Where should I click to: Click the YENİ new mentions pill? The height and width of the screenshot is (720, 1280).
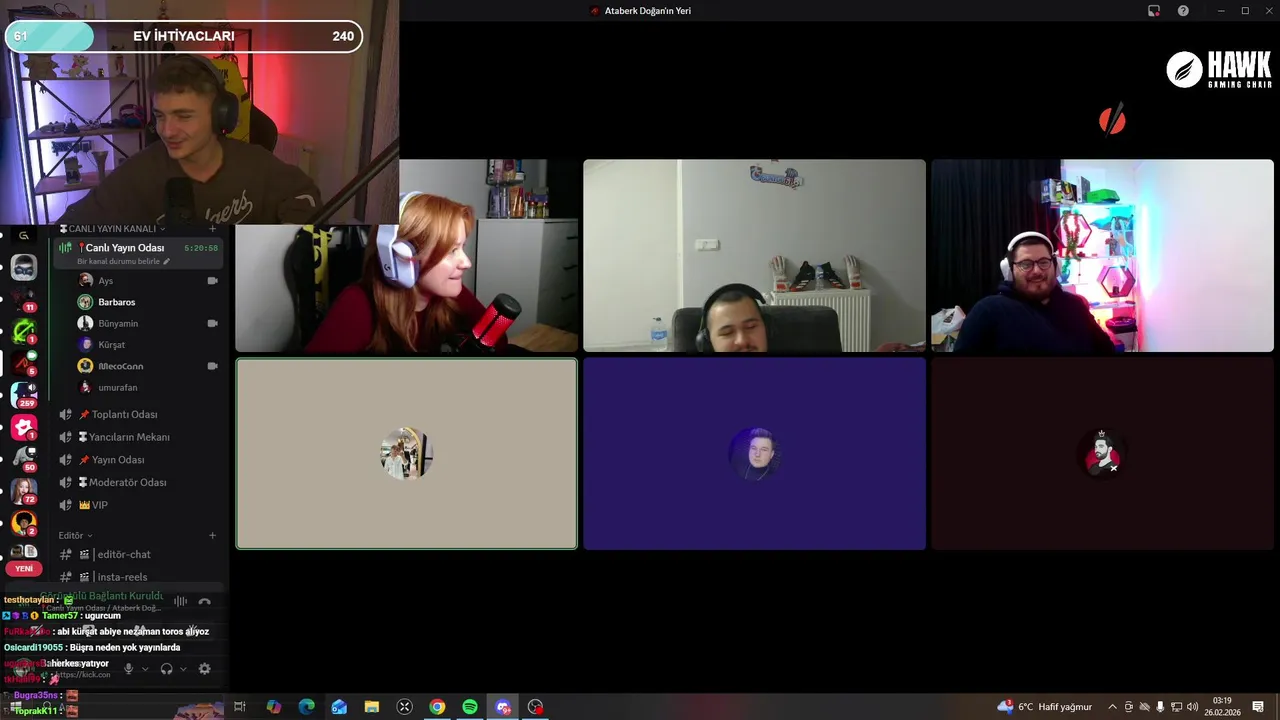point(24,568)
